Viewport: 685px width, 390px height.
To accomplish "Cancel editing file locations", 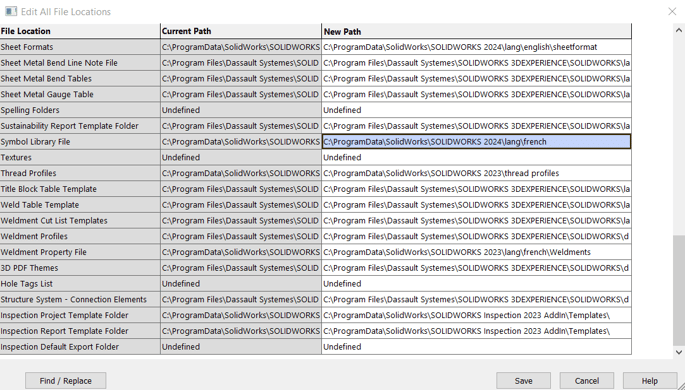I will pos(587,380).
